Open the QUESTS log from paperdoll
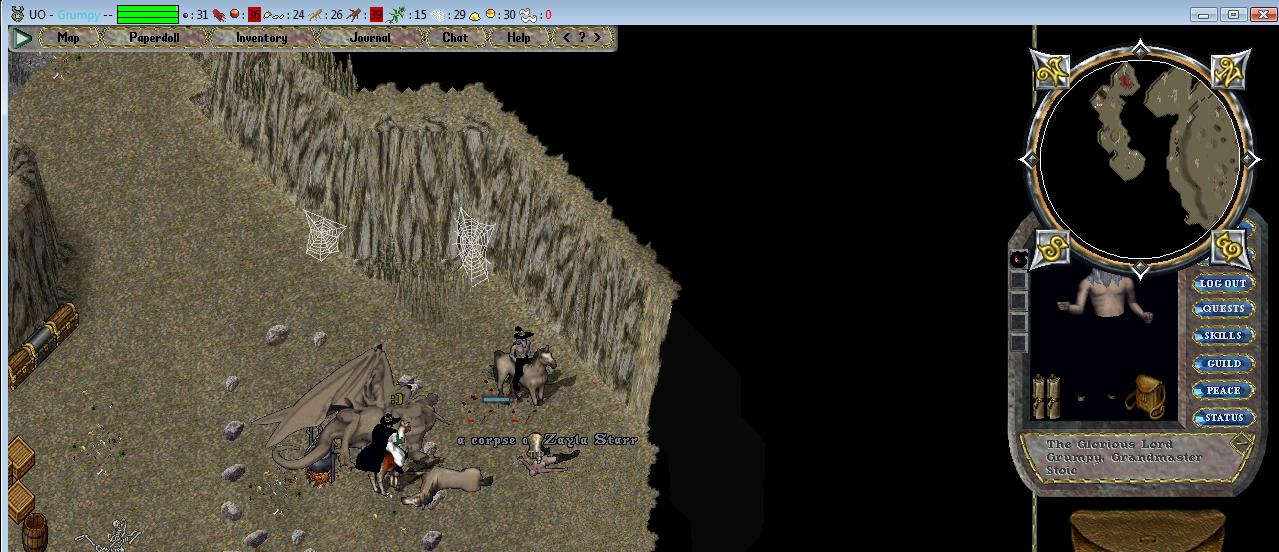The width and height of the screenshot is (1279, 552). [1222, 310]
